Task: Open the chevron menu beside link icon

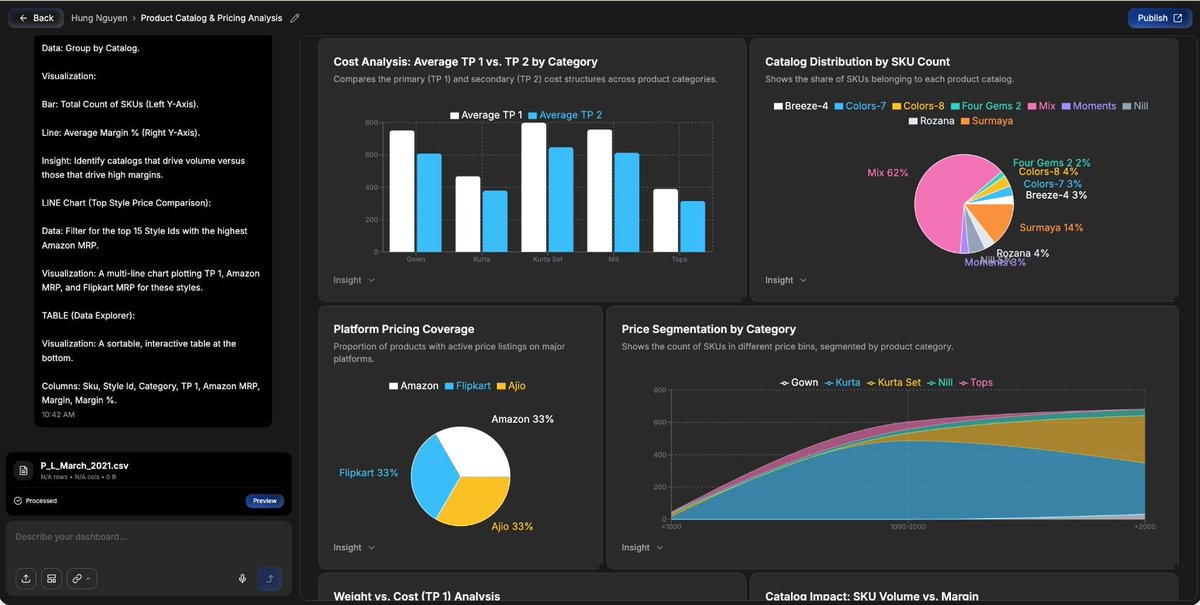Action: [x=88, y=579]
